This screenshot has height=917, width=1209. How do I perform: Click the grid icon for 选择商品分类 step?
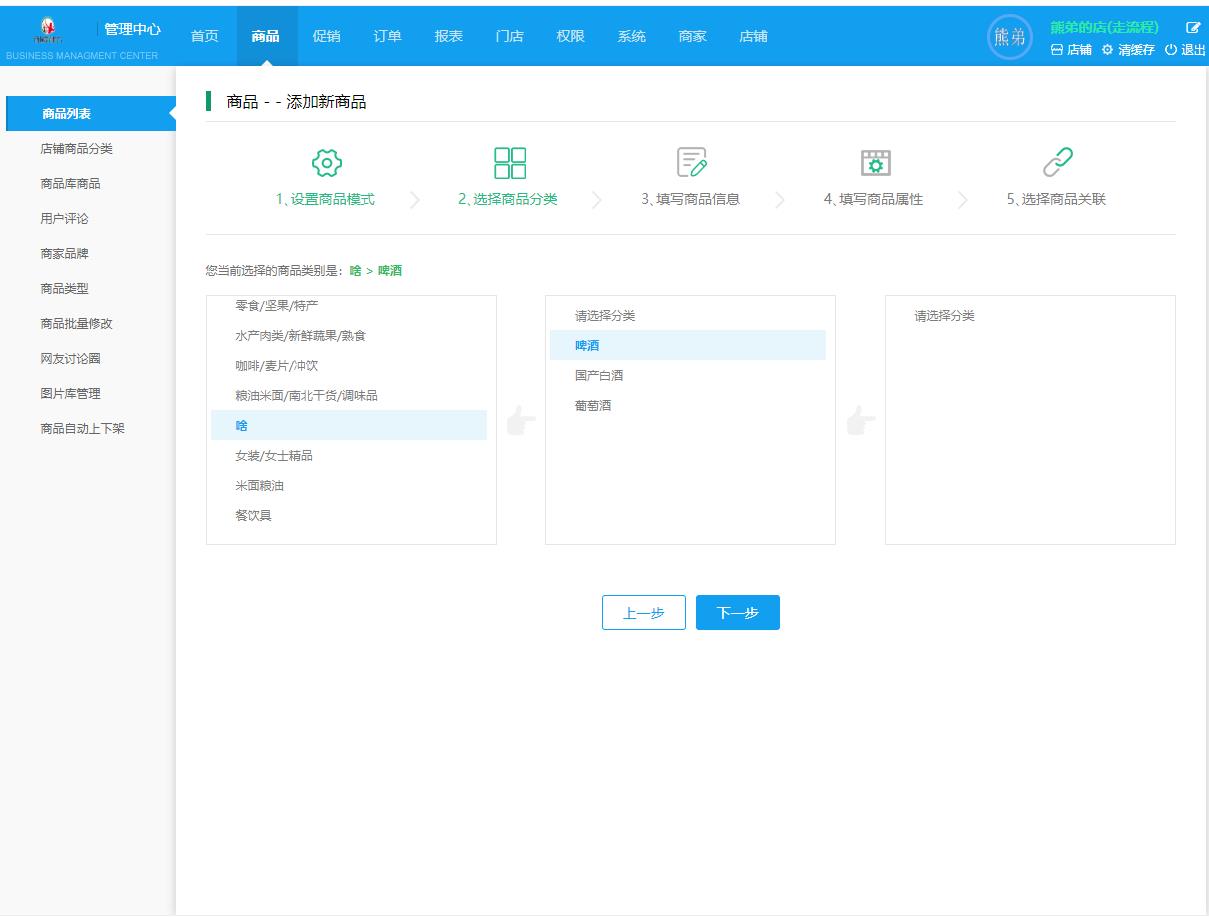(x=510, y=162)
